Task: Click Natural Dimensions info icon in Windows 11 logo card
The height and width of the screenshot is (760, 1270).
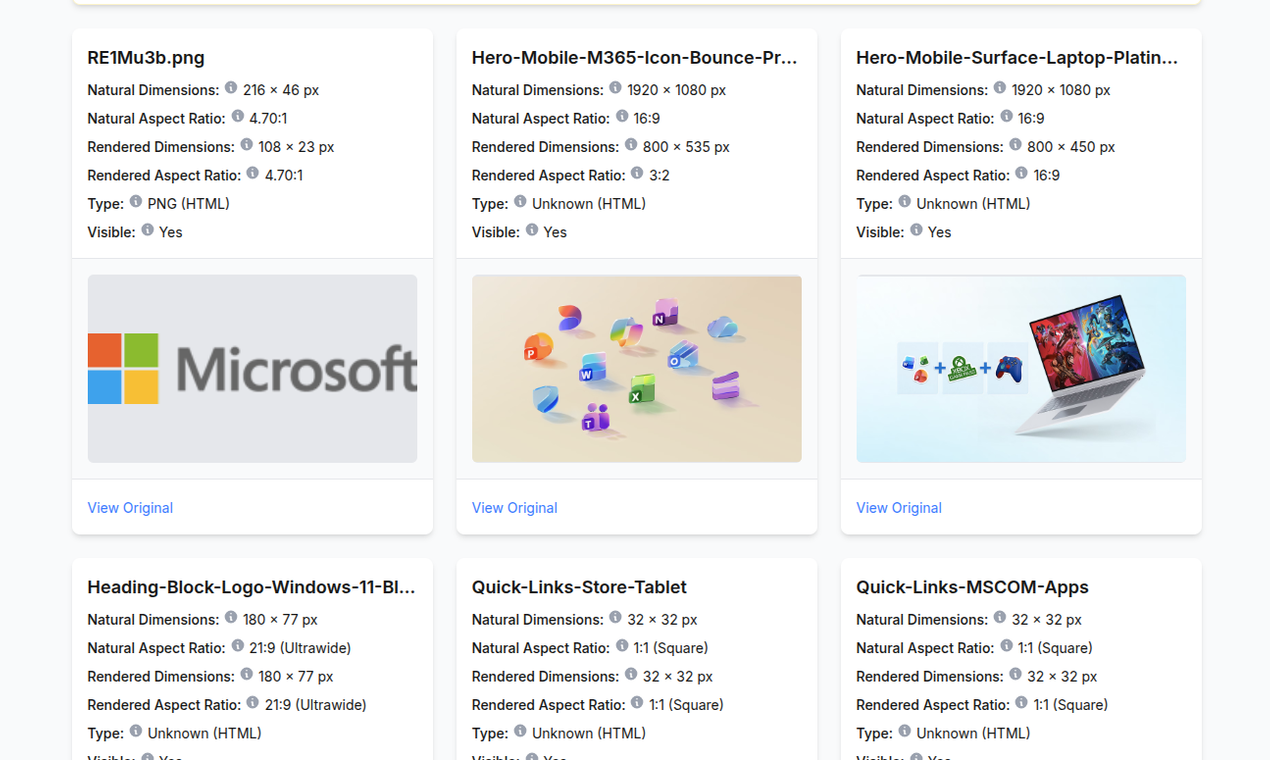Action: pos(231,618)
